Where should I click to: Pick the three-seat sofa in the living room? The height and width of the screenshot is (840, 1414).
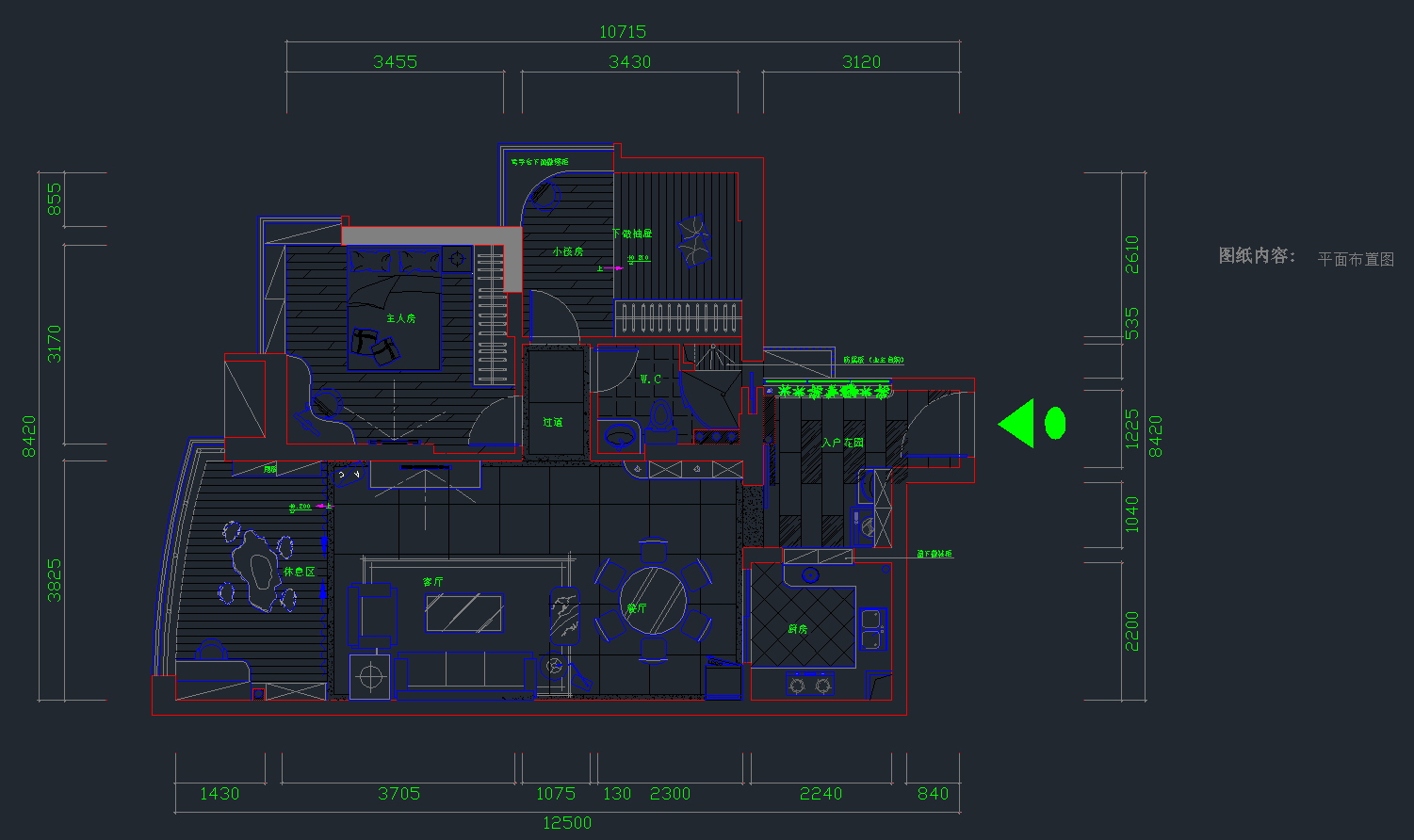[x=465, y=671]
